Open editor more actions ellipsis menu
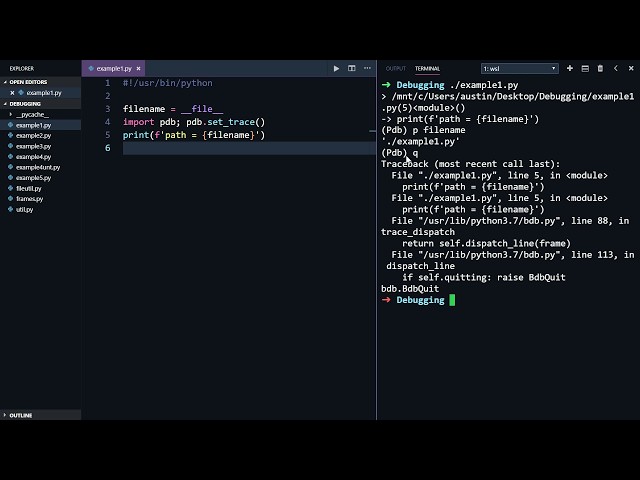The height and width of the screenshot is (480, 640). 367,68
